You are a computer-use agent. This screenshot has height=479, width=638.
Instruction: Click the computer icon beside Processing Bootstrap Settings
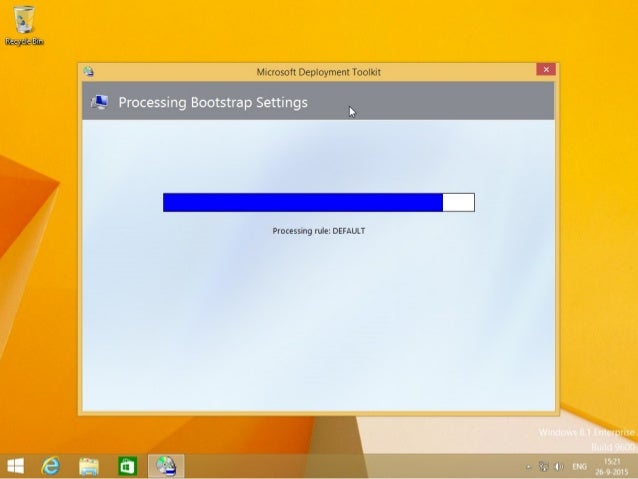point(100,102)
